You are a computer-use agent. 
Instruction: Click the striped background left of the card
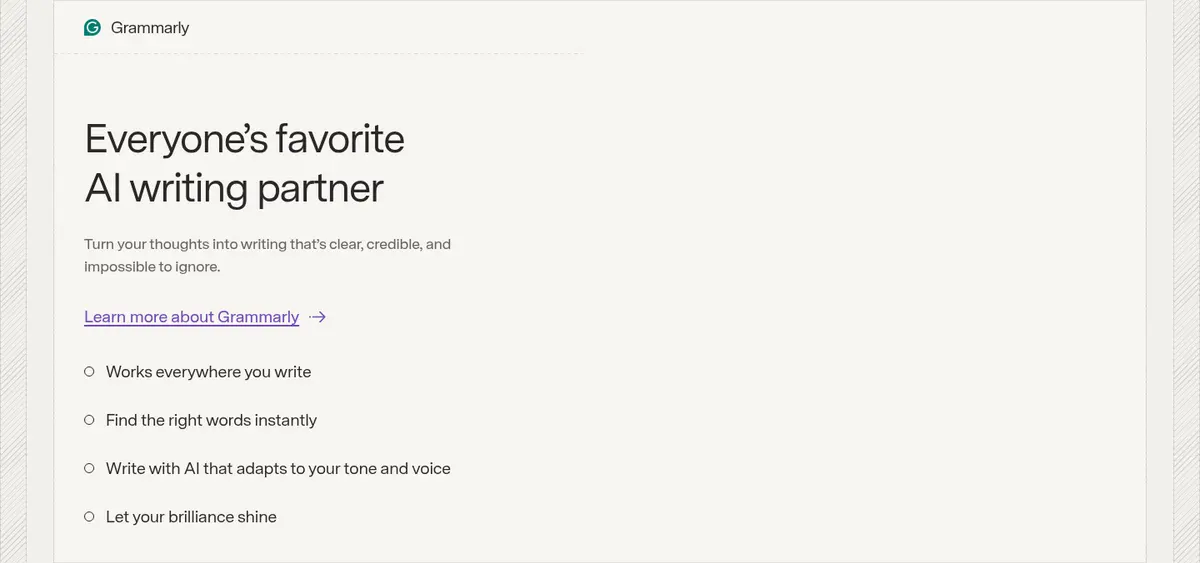point(26,281)
